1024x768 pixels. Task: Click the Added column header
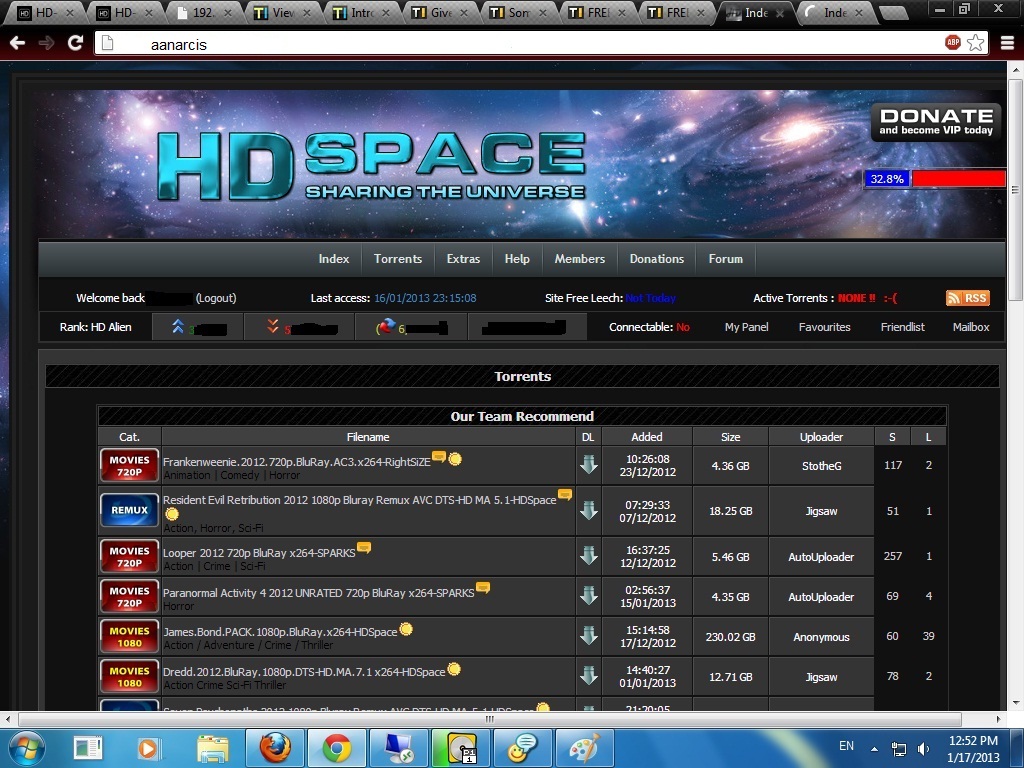tap(647, 437)
